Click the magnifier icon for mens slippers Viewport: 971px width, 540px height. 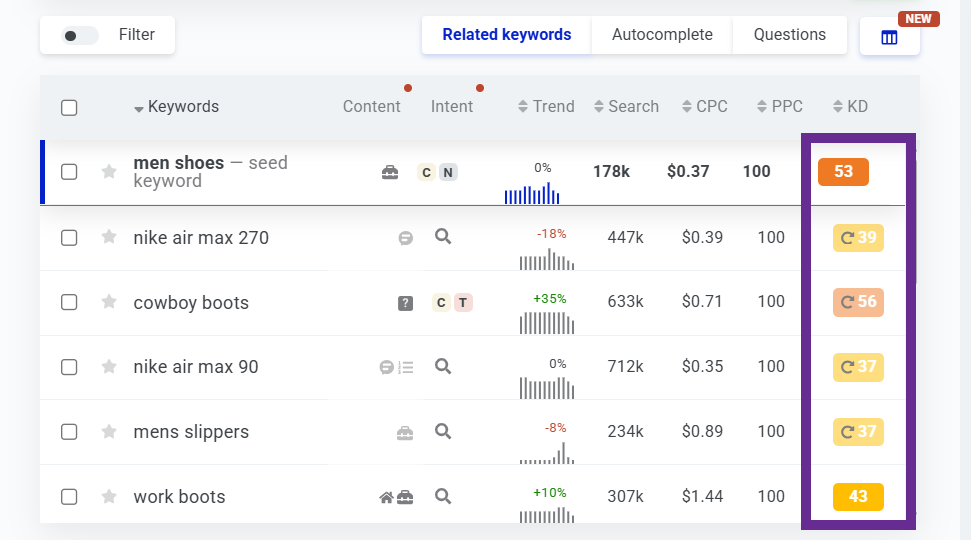coord(443,431)
